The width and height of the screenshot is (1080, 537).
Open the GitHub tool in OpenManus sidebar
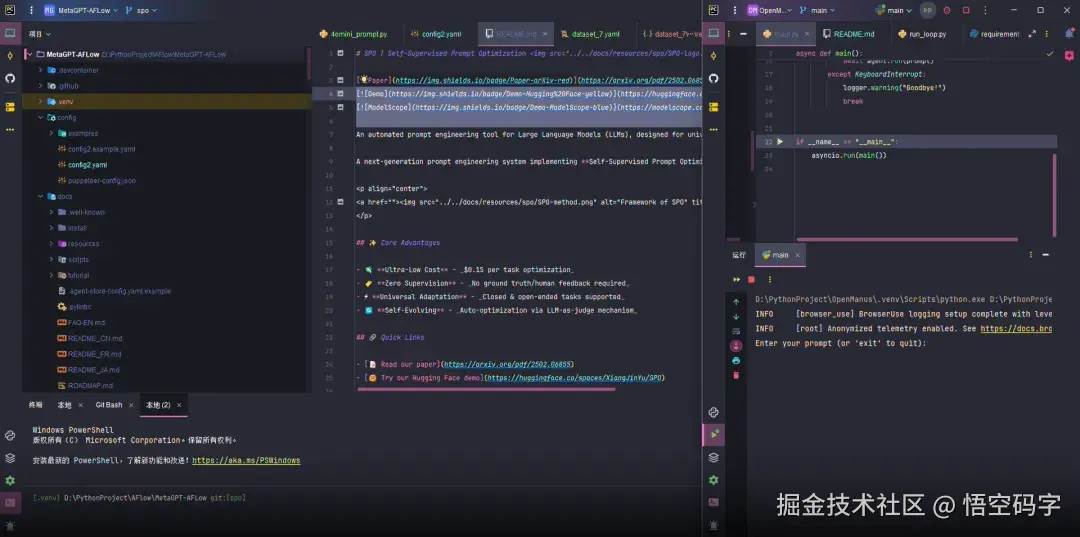714,78
